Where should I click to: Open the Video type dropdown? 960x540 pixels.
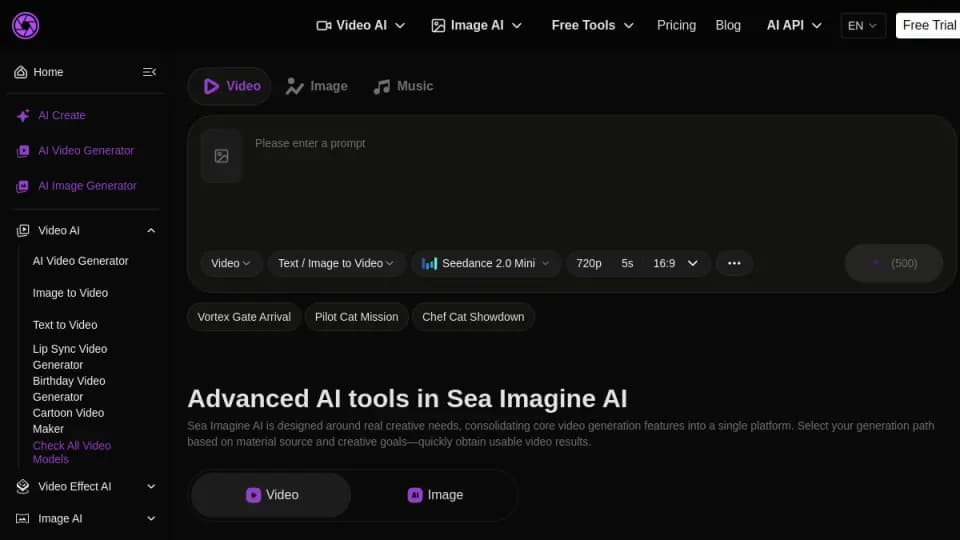tap(231, 263)
